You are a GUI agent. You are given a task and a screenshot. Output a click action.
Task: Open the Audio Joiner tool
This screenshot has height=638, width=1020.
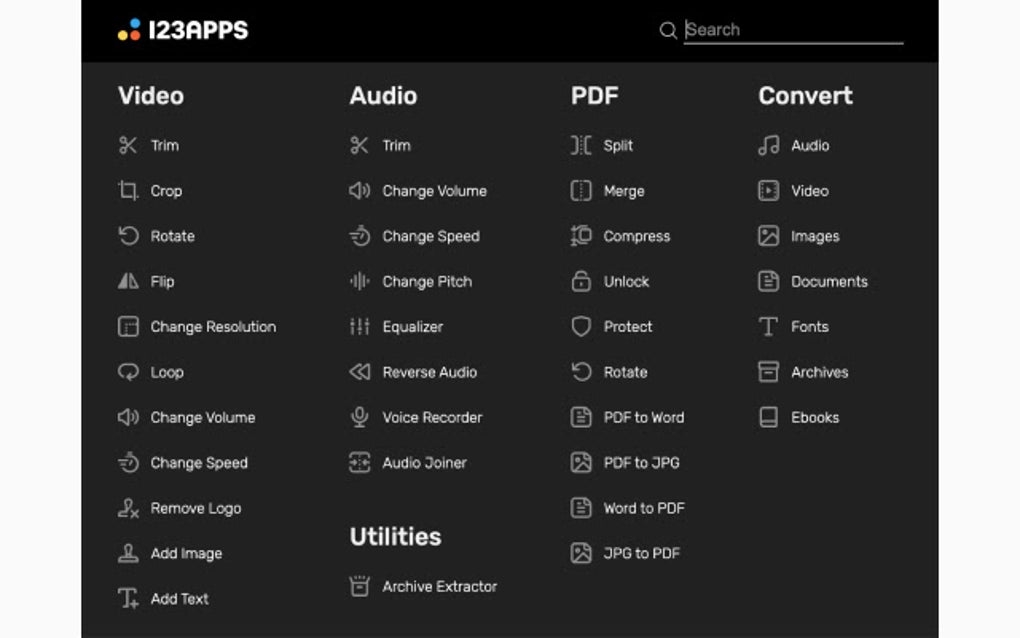424,463
